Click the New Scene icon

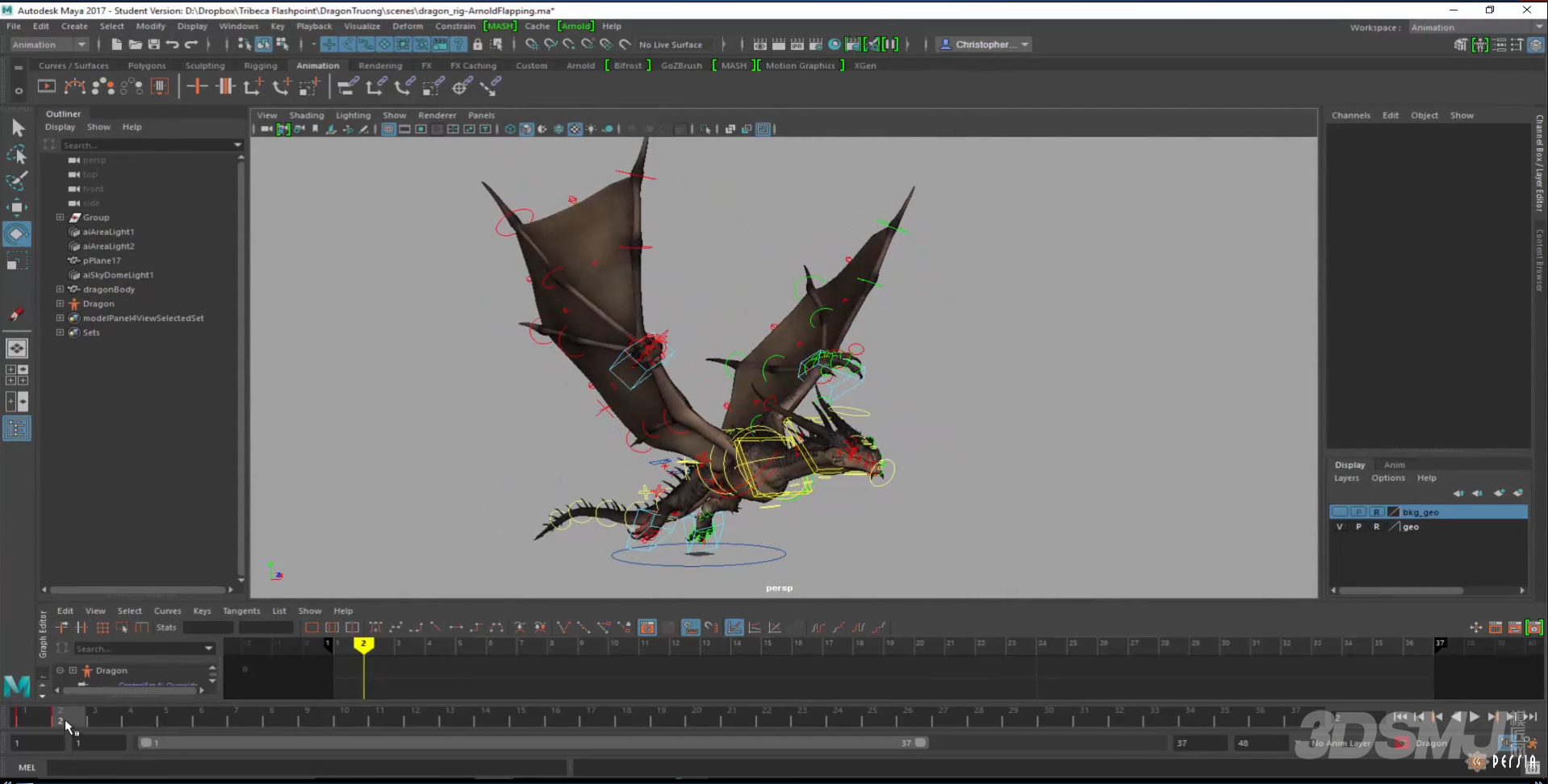pos(117,44)
